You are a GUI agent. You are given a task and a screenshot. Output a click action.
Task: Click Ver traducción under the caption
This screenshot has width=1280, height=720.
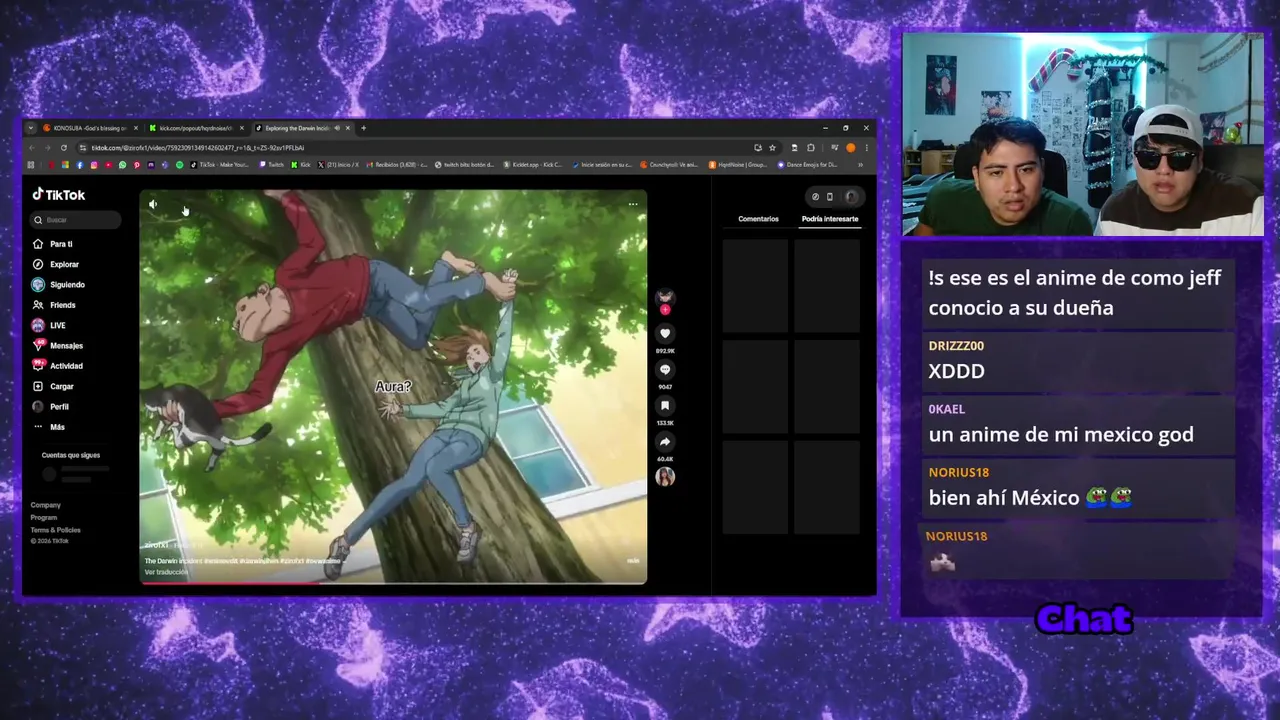[166, 572]
